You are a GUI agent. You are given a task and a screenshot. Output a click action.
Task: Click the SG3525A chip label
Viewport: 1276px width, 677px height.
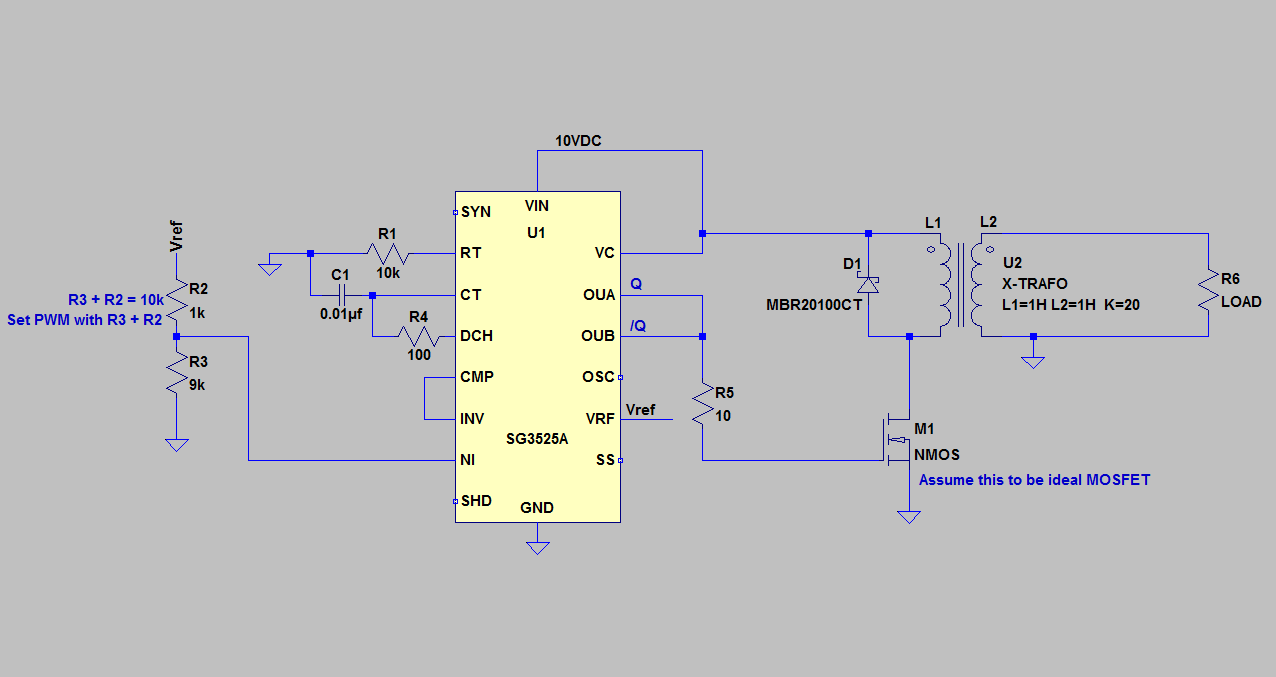tap(537, 438)
